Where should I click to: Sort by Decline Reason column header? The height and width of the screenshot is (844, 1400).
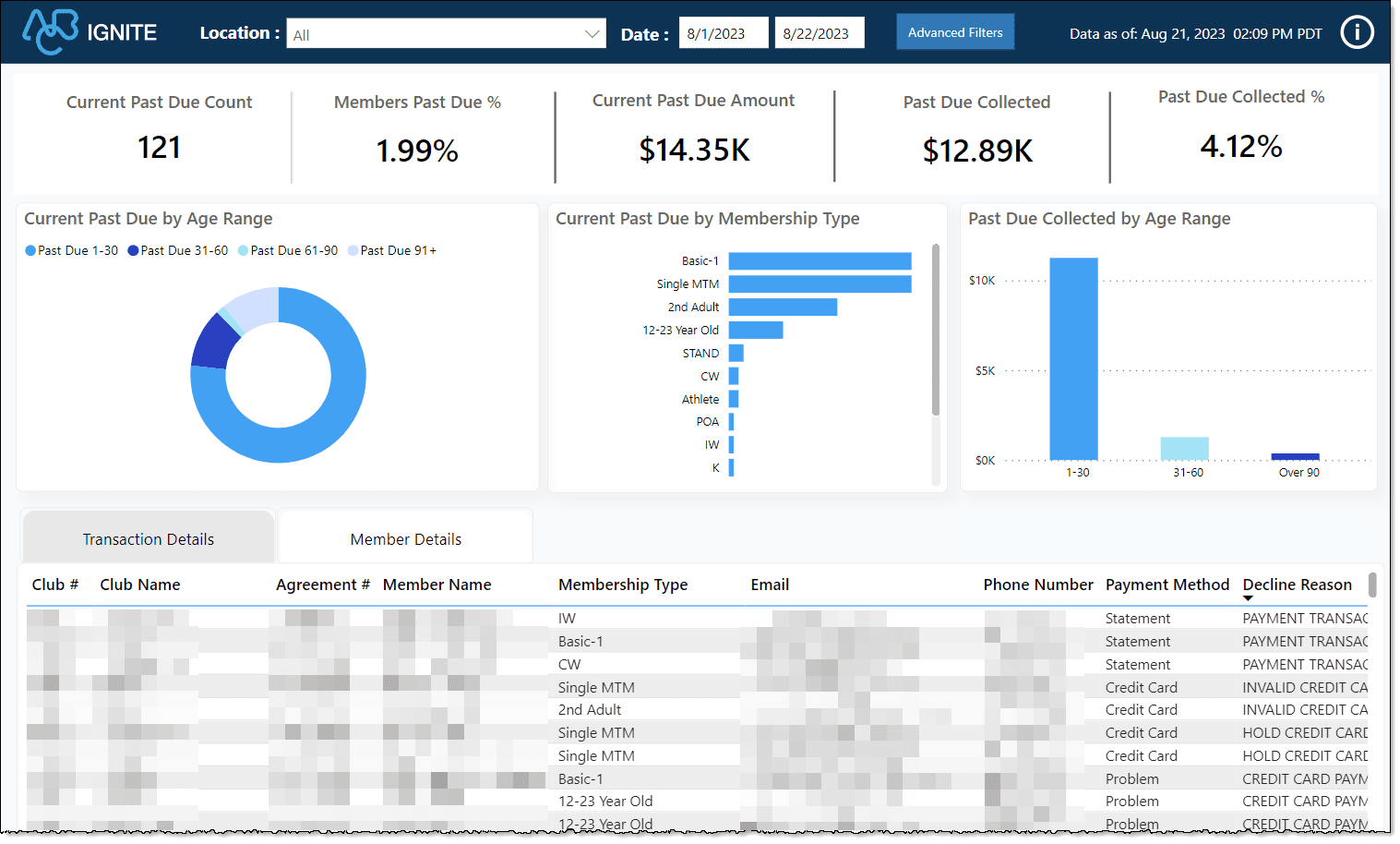coord(1297,585)
